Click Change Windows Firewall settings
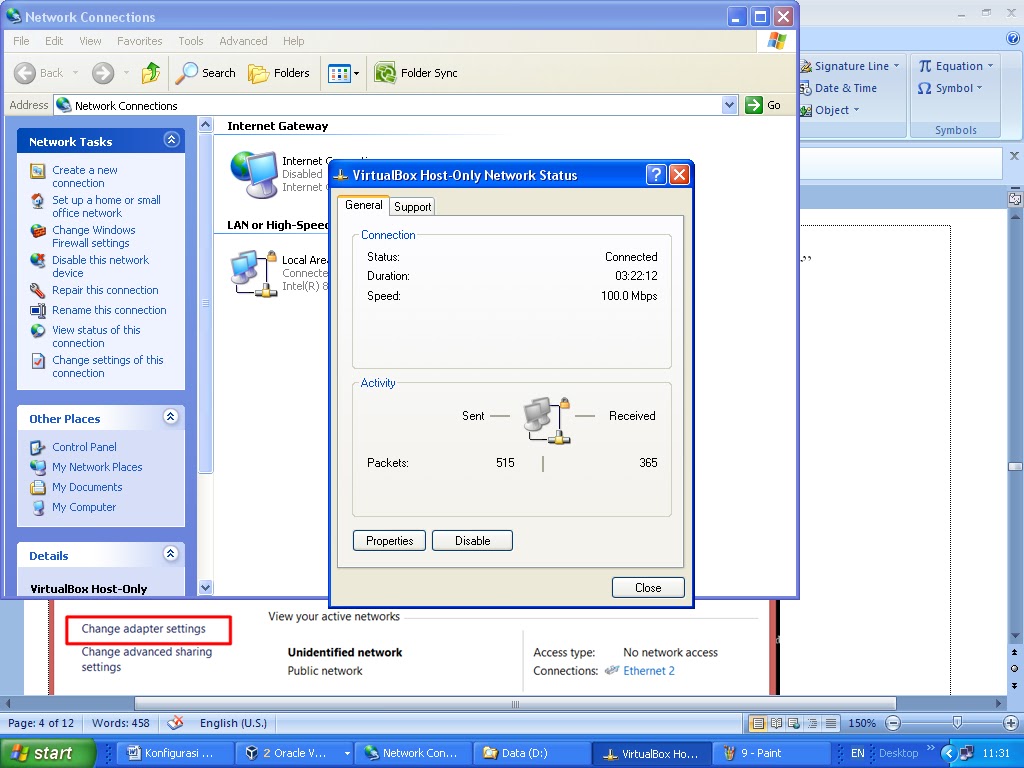 point(94,236)
